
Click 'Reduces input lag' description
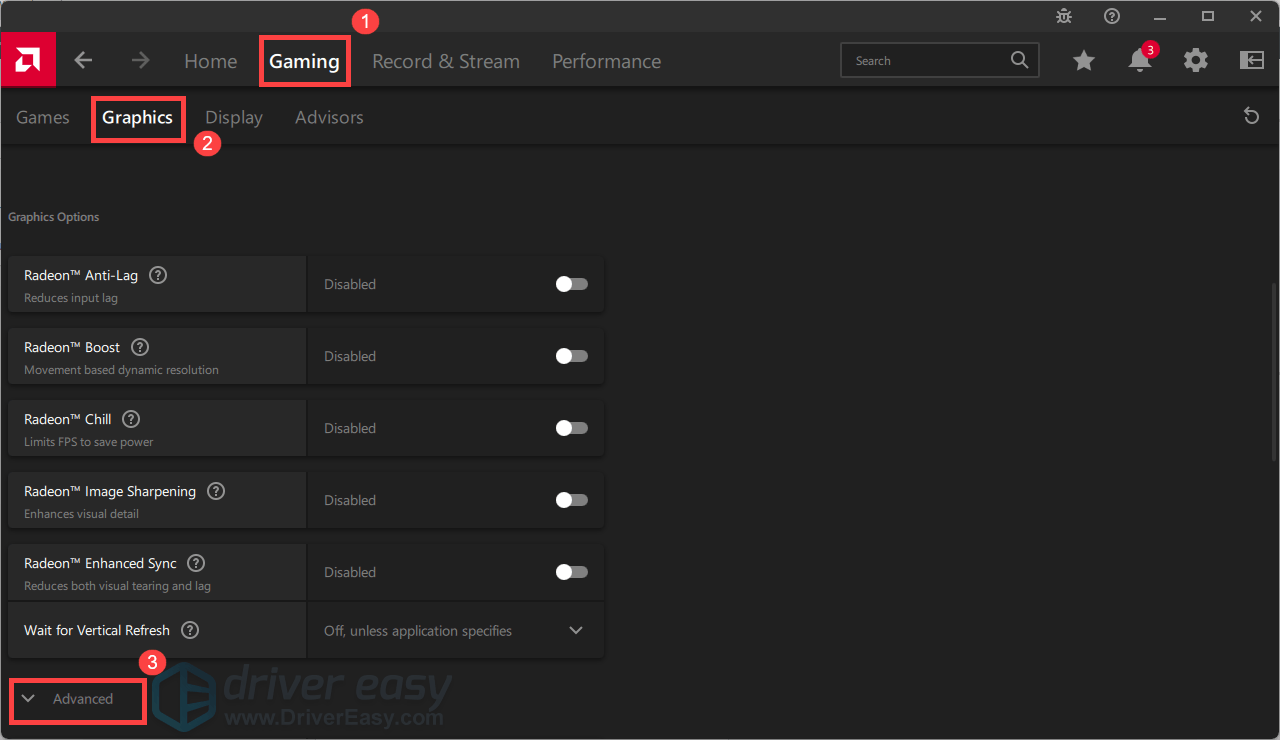click(x=71, y=298)
